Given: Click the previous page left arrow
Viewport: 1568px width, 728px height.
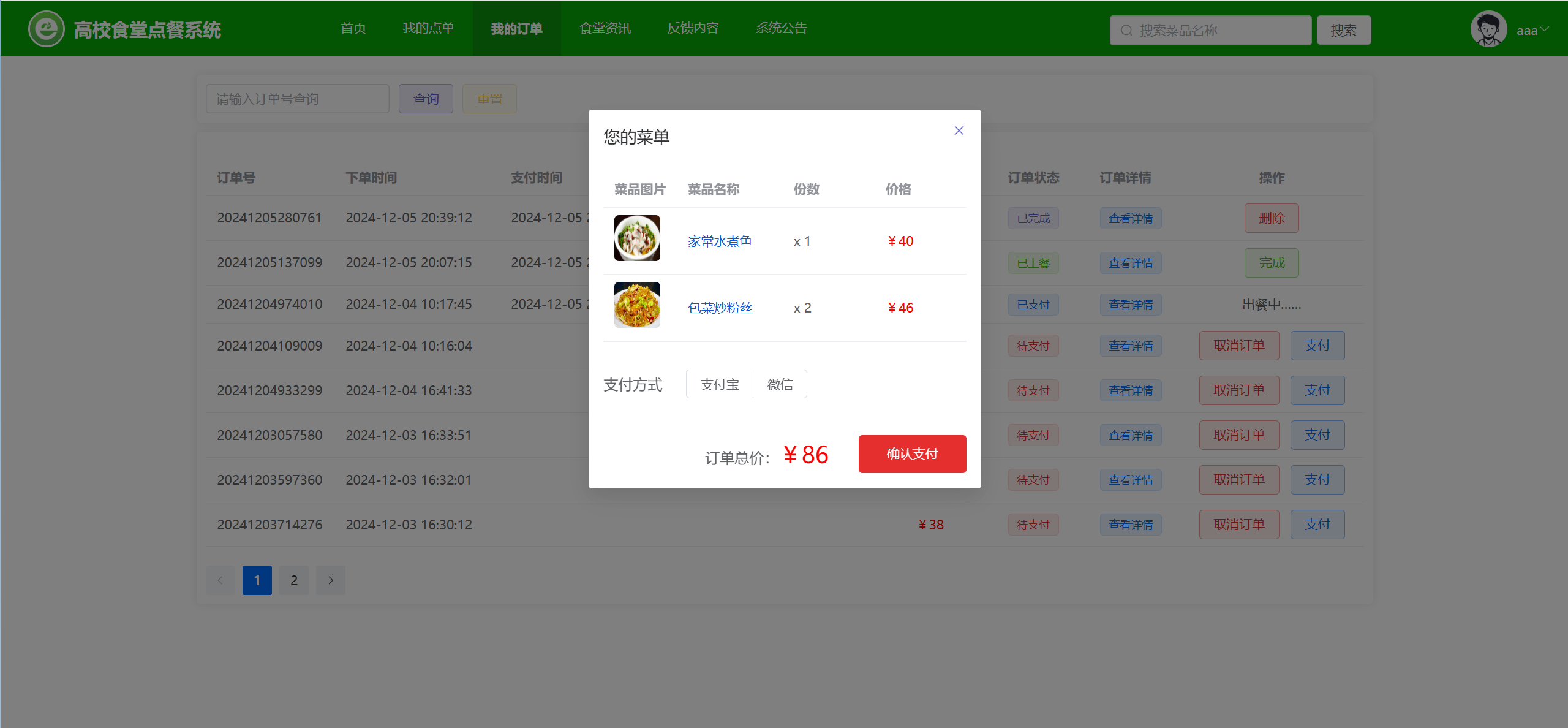Looking at the screenshot, I should pos(221,580).
